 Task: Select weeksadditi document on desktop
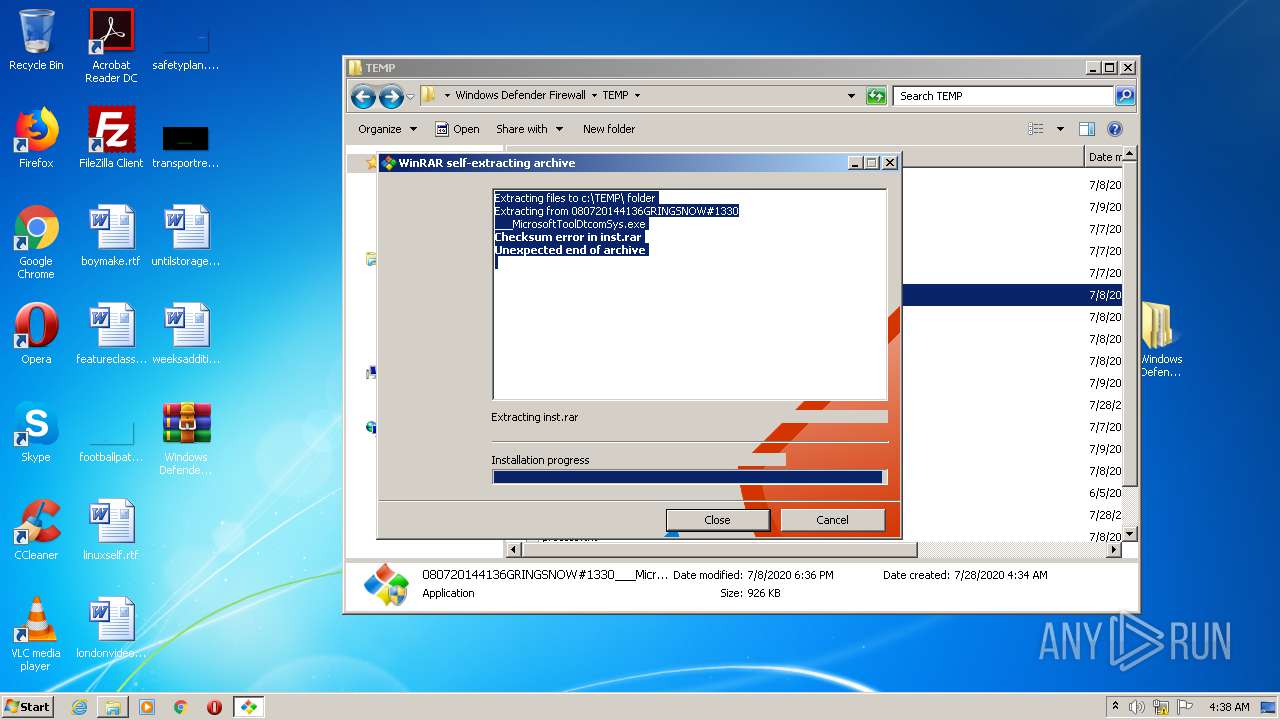[x=186, y=335]
